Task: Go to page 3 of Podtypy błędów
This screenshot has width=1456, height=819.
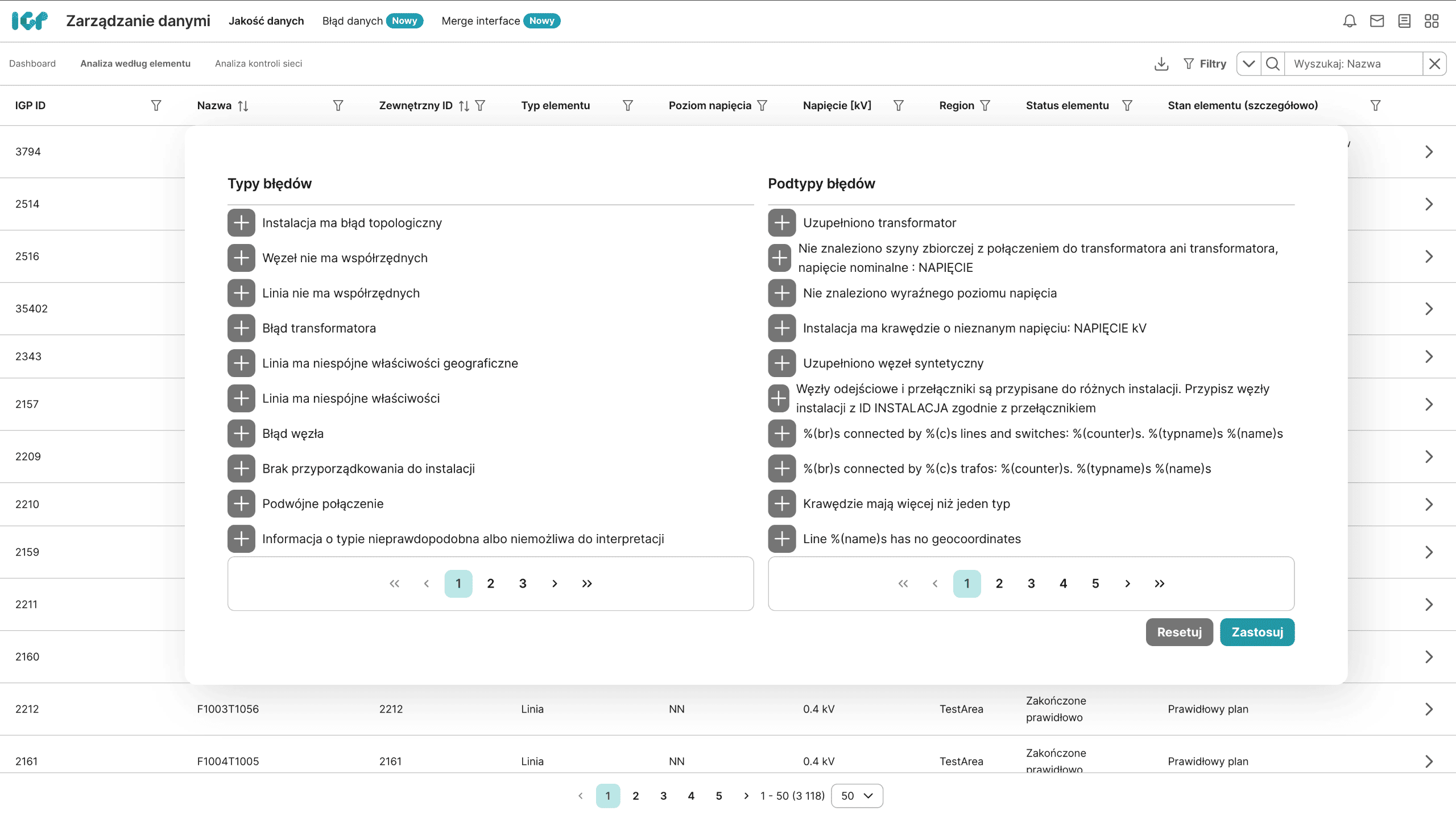Action: pyautogui.click(x=1031, y=584)
